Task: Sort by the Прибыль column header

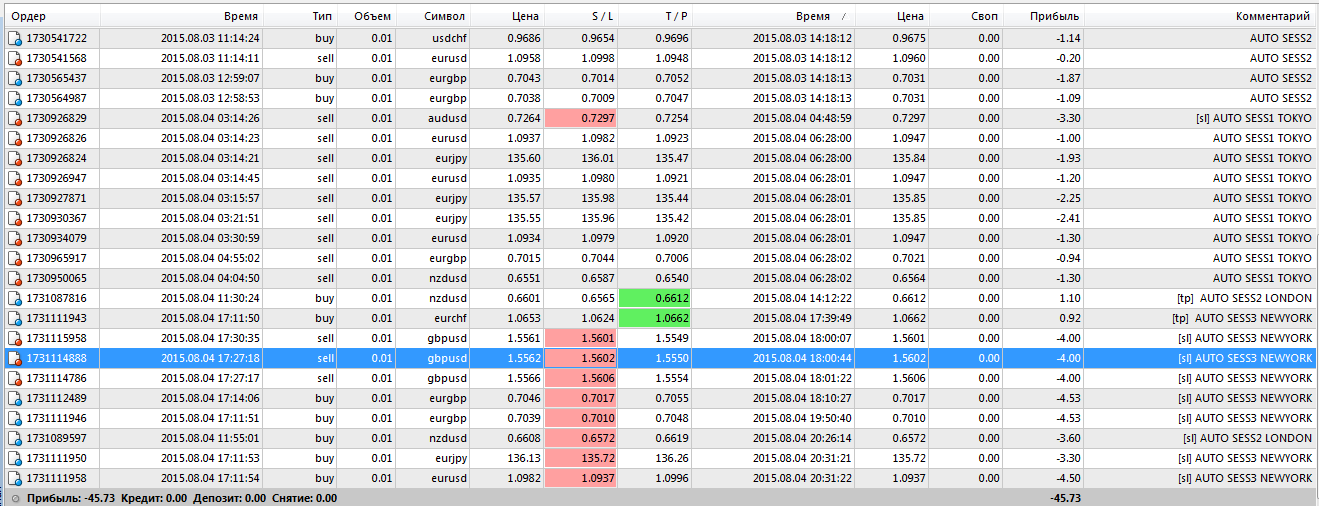Action: [x=1044, y=17]
